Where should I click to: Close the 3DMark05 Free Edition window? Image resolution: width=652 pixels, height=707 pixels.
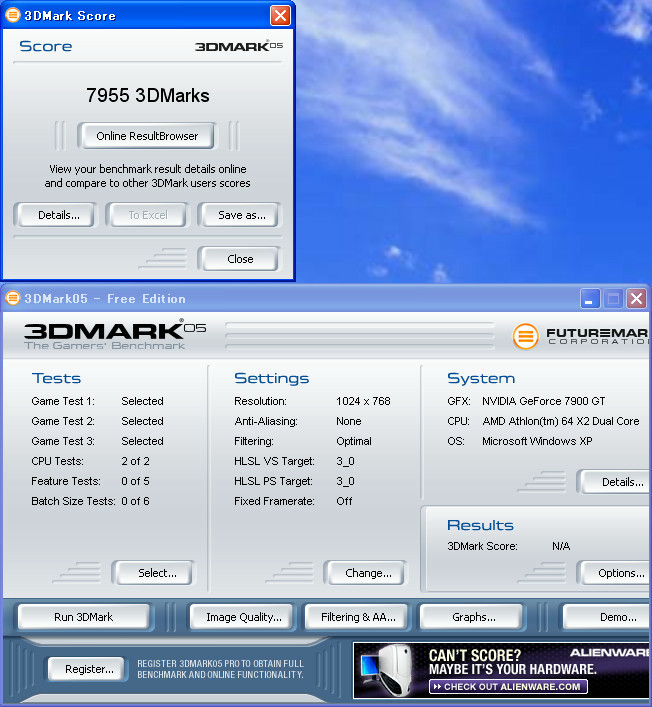[636, 298]
